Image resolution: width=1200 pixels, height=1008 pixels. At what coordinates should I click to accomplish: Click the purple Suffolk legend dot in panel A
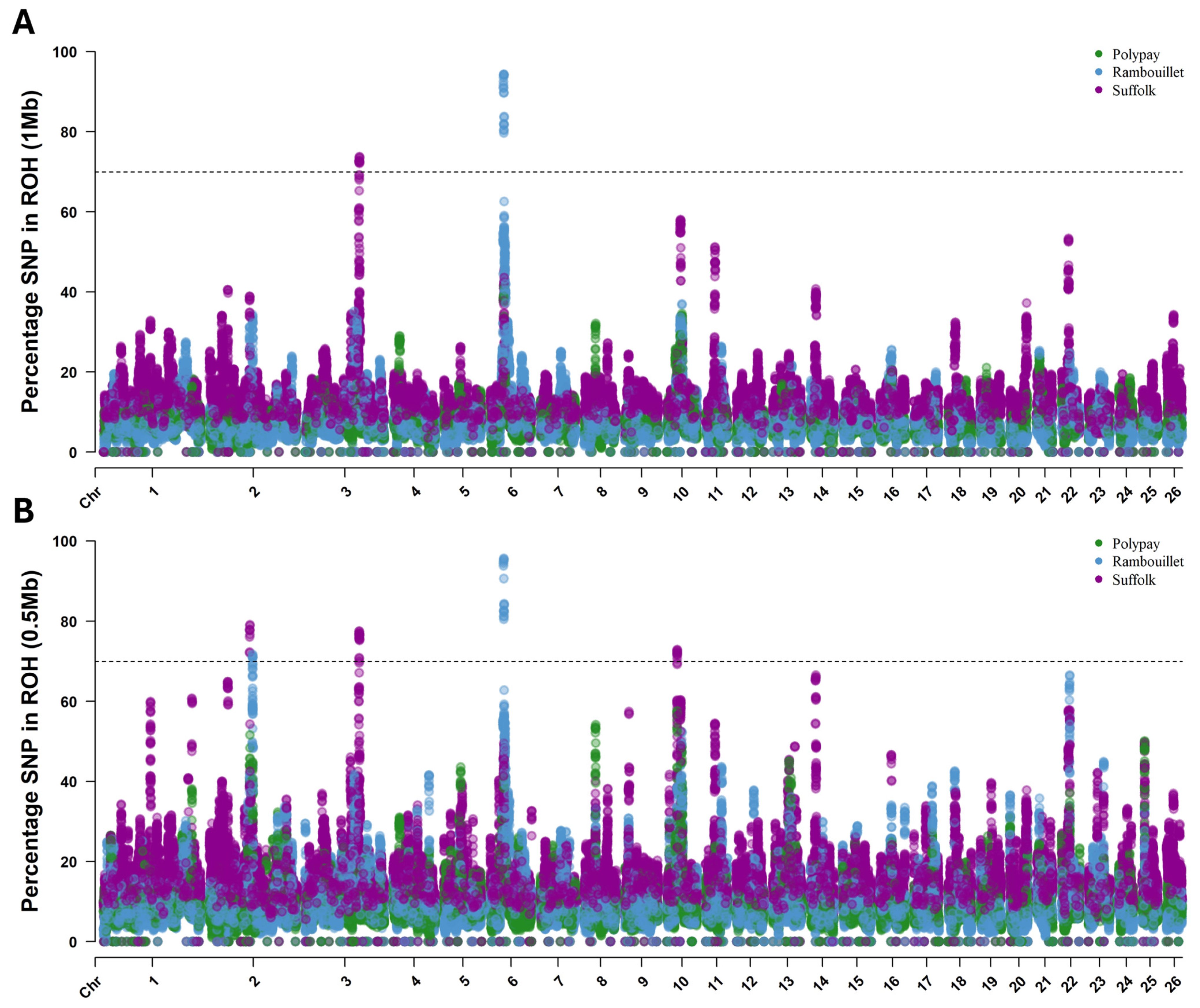tap(1098, 90)
